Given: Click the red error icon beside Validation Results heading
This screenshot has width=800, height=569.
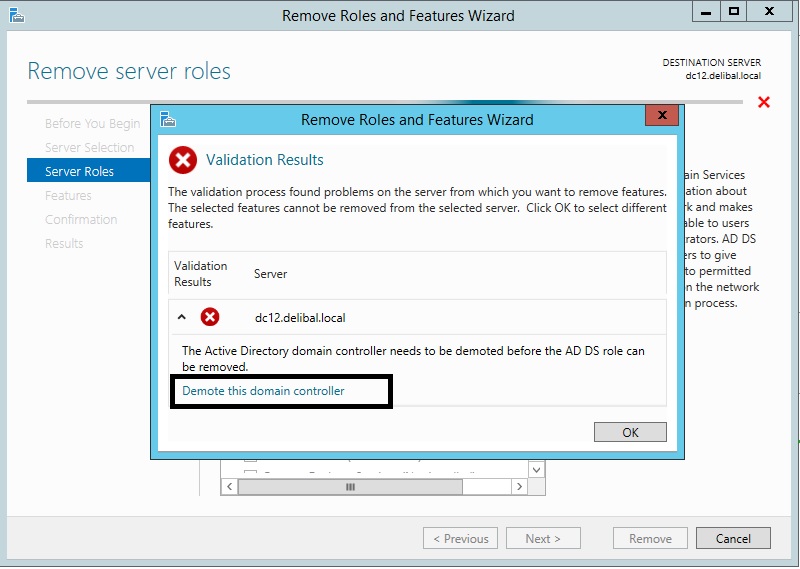Looking at the screenshot, I should (x=183, y=160).
